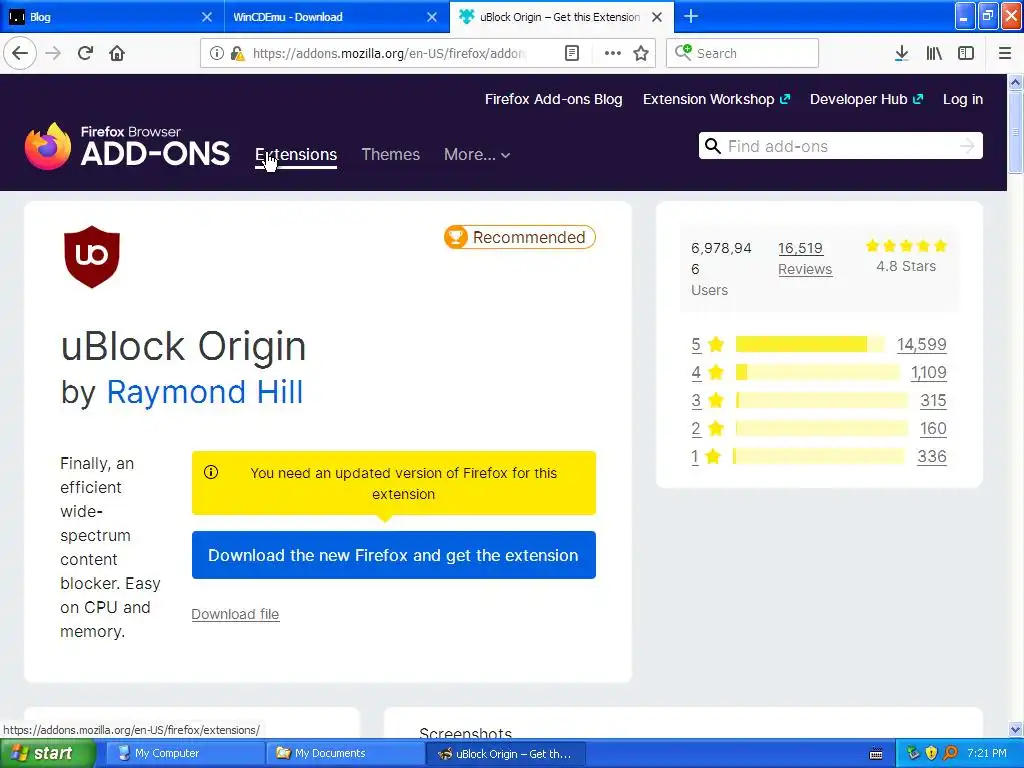1024x768 pixels.
Task: Submit add-on search arrow
Action: click(x=967, y=146)
